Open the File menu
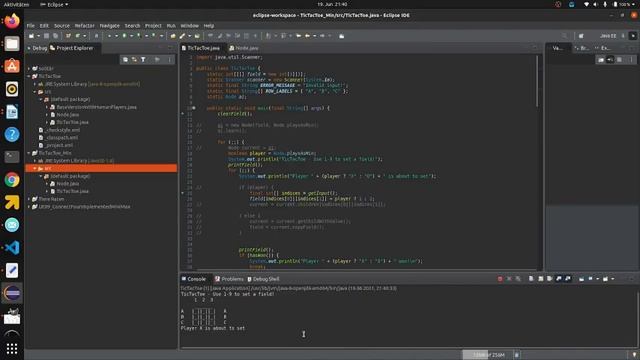 tap(31, 25)
